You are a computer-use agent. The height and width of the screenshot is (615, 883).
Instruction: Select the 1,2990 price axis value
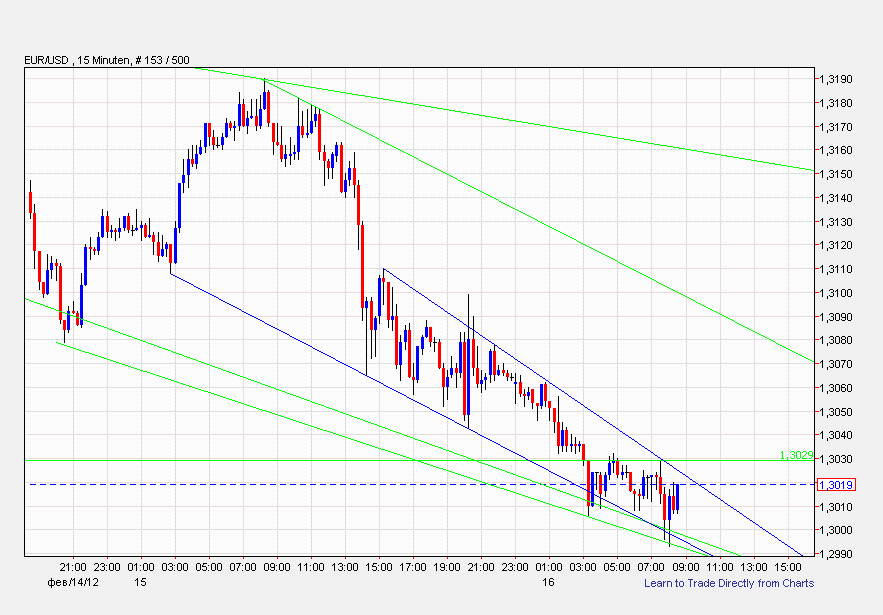[836, 554]
